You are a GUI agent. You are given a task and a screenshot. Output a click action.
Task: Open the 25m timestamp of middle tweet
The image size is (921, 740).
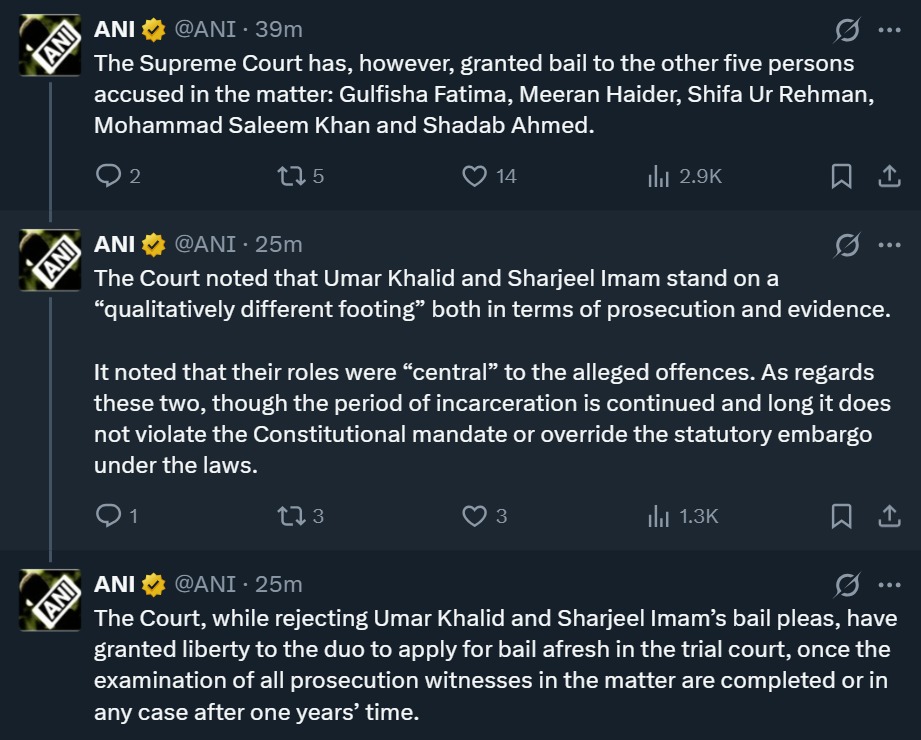(x=279, y=245)
